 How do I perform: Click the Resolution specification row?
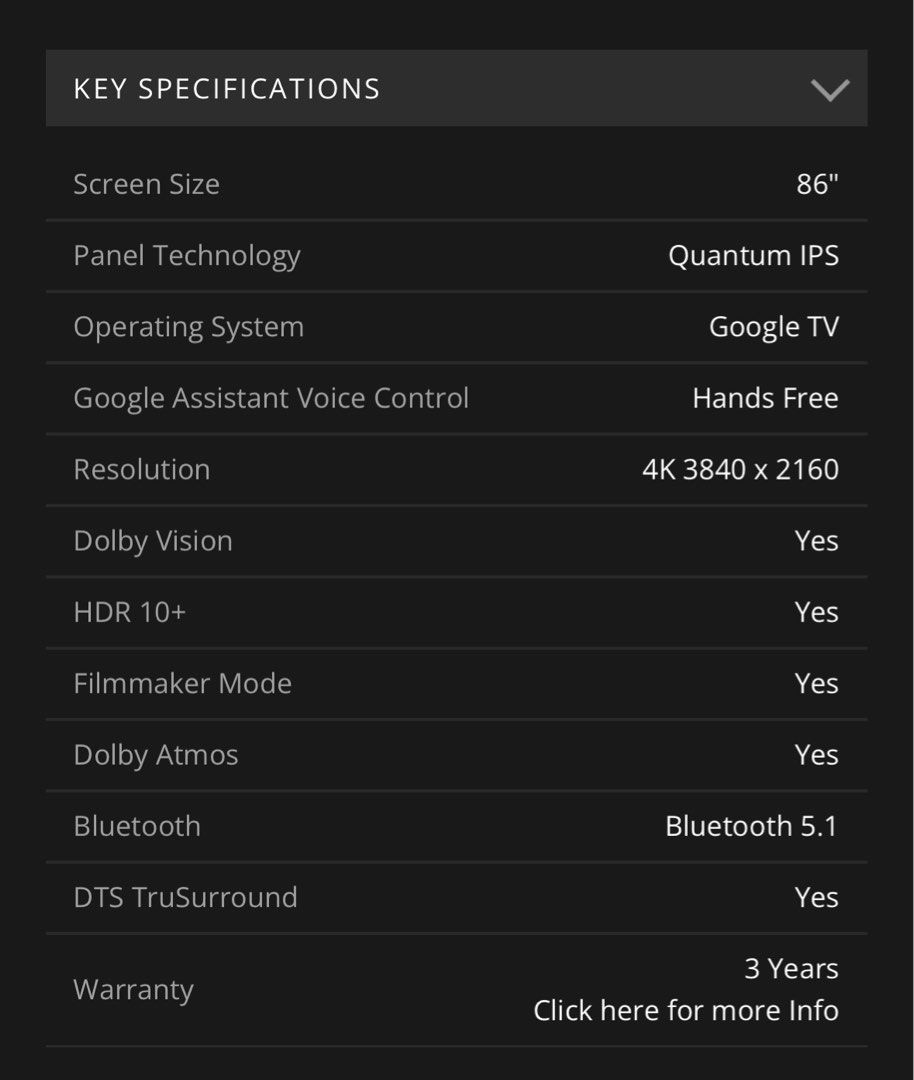click(141, 469)
